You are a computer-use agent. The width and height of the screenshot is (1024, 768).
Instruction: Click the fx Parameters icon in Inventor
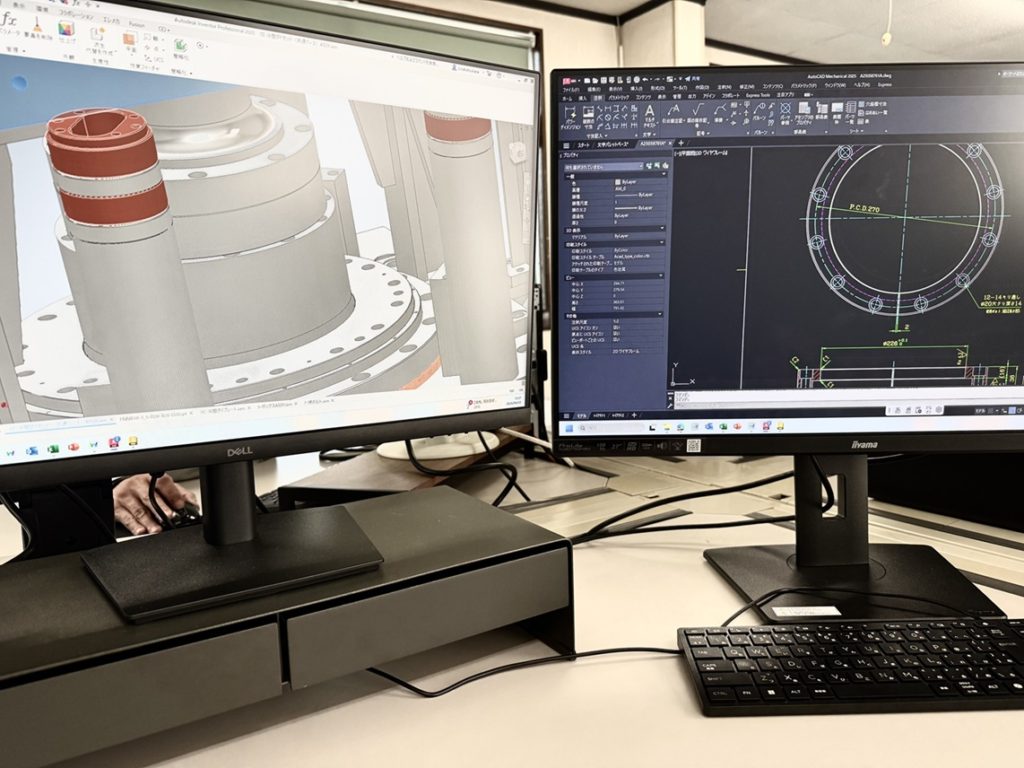8,20
